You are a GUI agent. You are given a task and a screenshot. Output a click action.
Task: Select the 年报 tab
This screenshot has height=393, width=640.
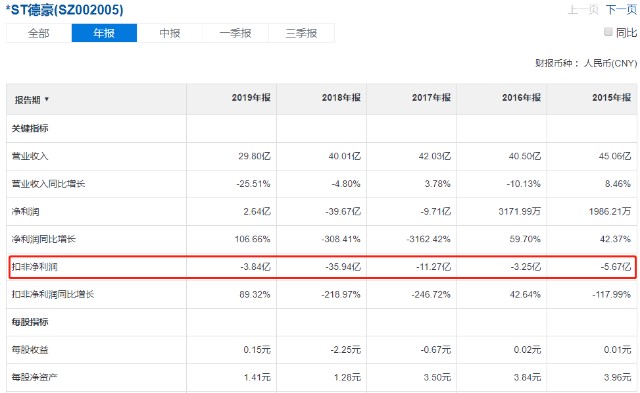pos(104,33)
